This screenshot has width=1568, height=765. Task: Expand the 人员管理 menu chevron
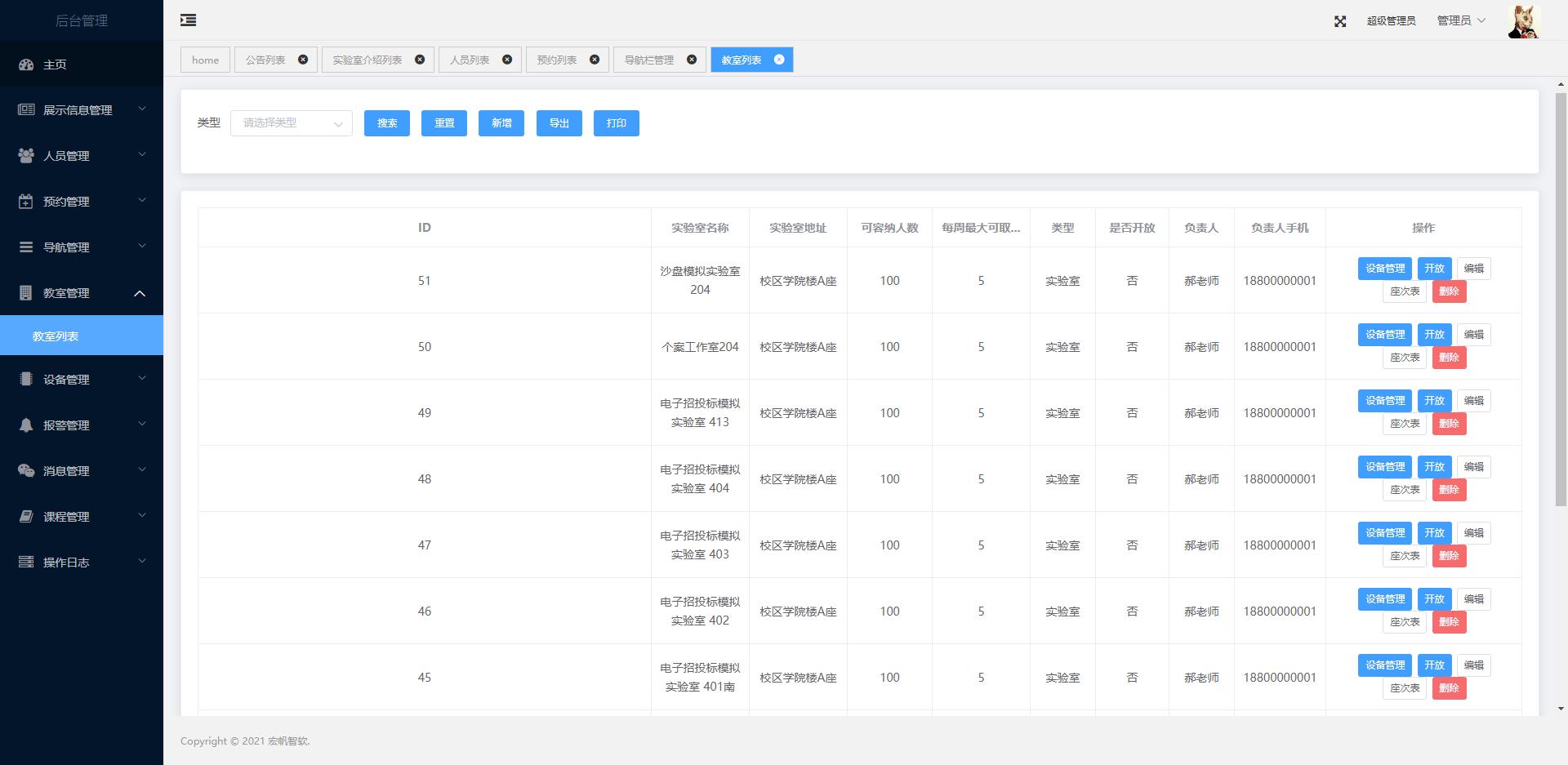(x=141, y=154)
